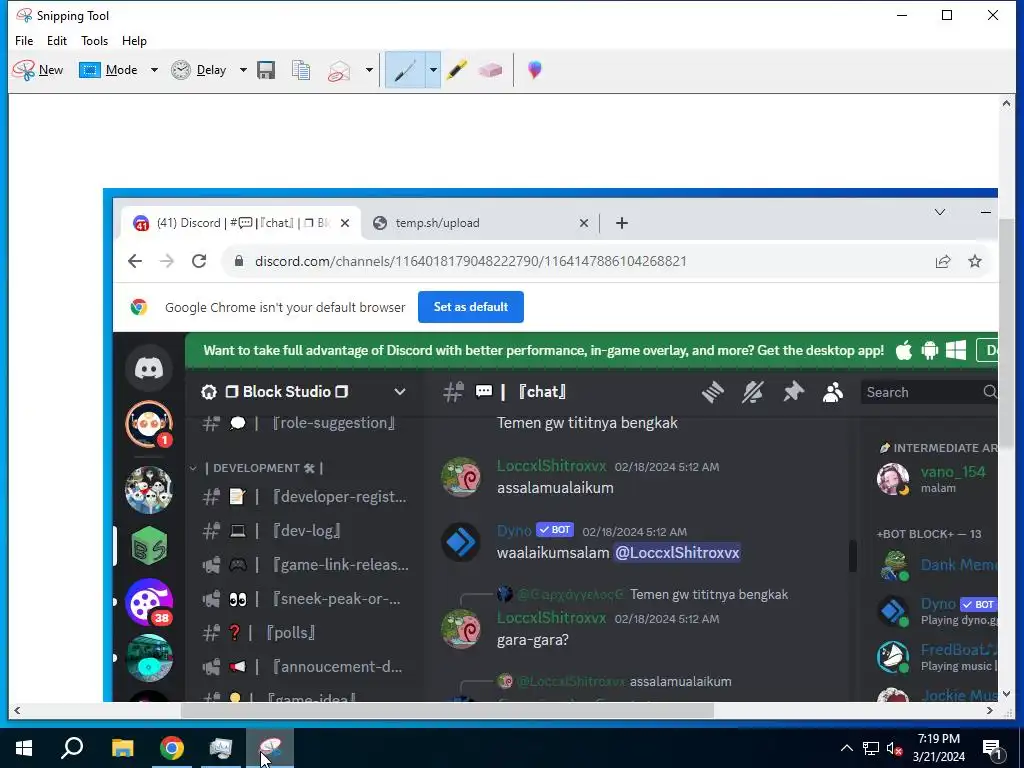The width and height of the screenshot is (1024, 768).
Task: Open taskbar search magnifier
Action: (72, 748)
